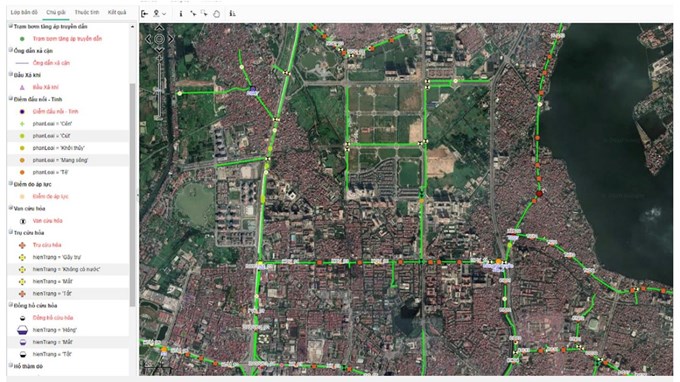Click the Đồng hồ cứu hỏa meter symbol
The image size is (680, 382).
(23, 318)
